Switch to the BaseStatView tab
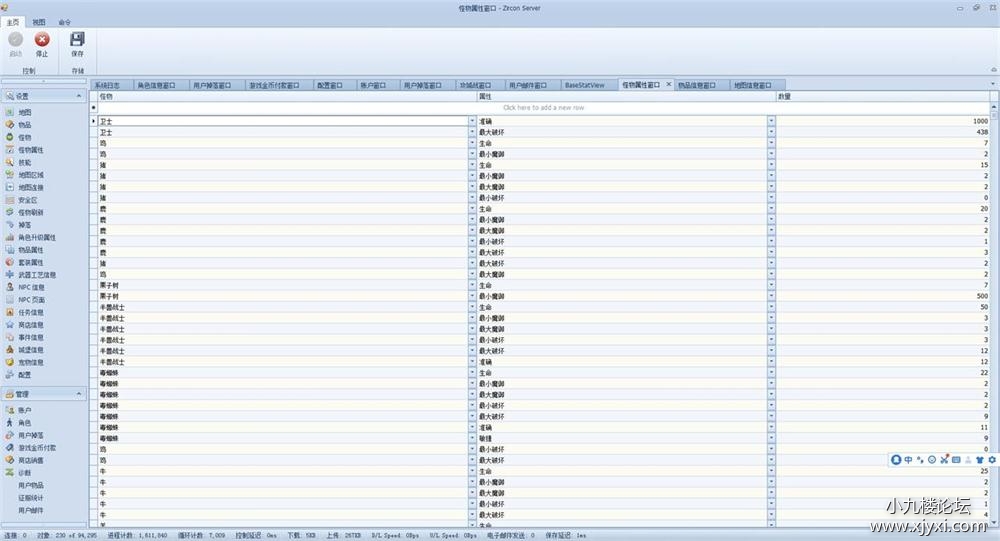 tap(584, 85)
